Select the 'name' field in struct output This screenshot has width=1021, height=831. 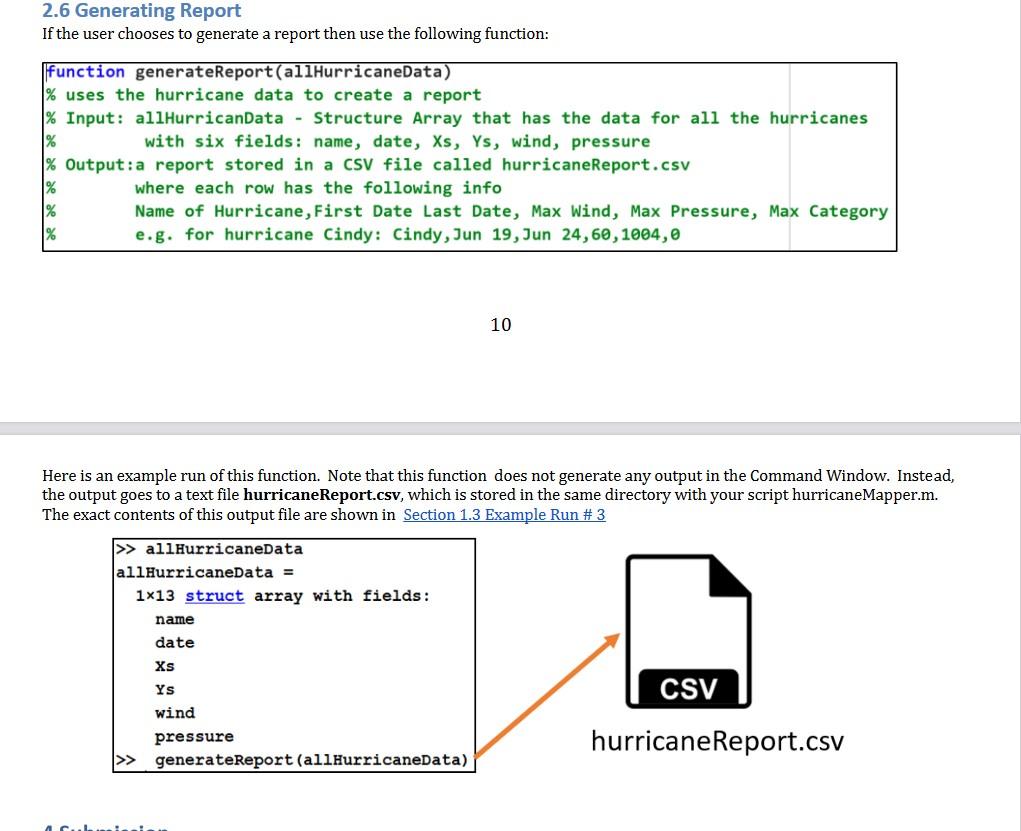tap(175, 619)
